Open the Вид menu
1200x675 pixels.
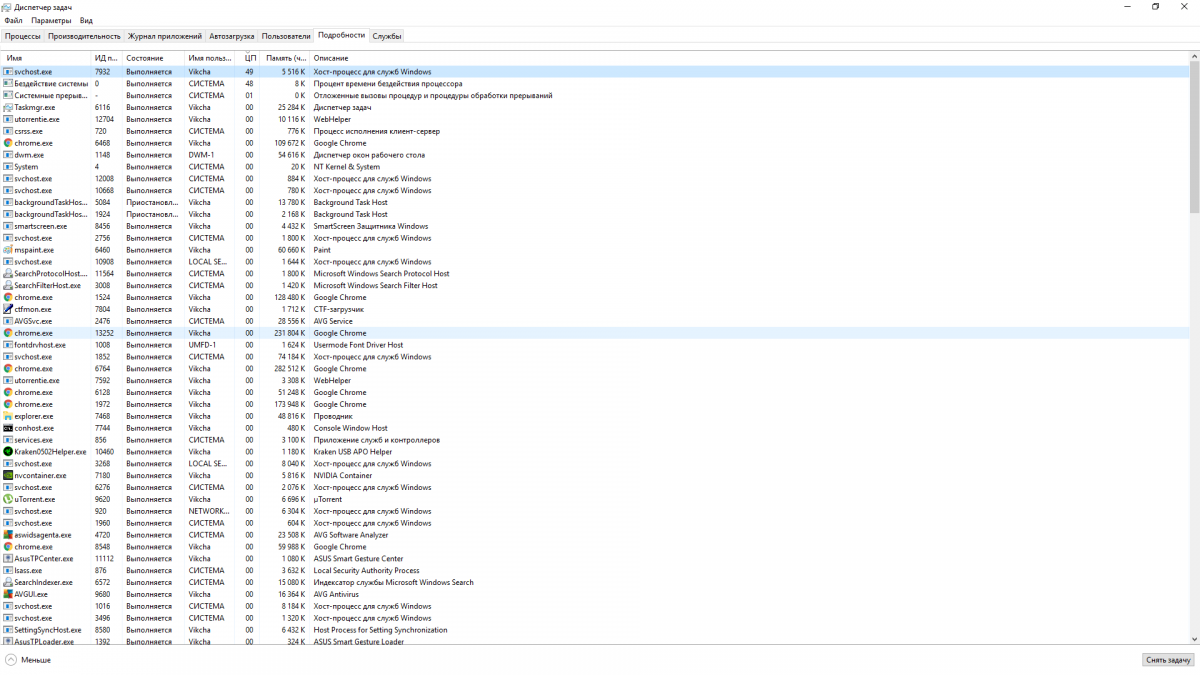[x=86, y=20]
